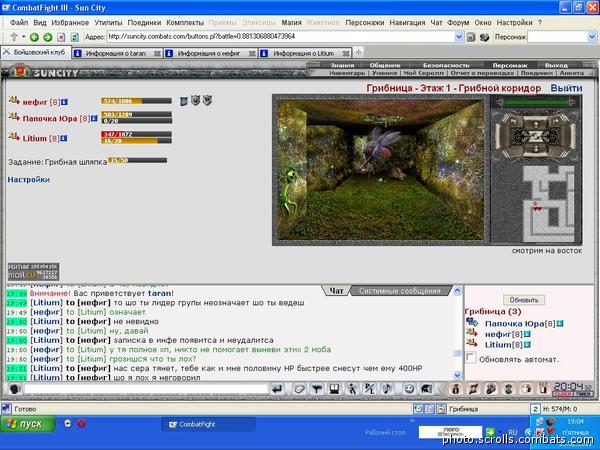Click the page go icon right of address bar
600x450 pixels.
point(471,37)
